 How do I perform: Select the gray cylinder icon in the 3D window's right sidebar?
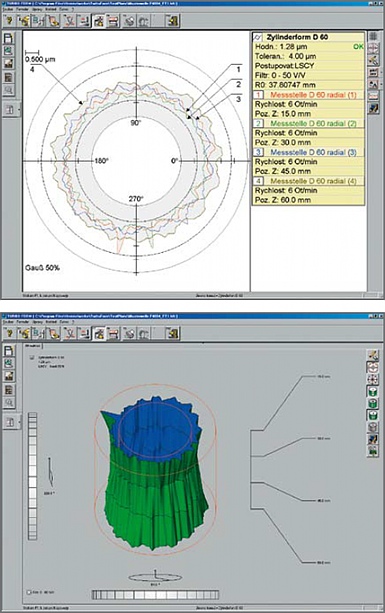(372, 427)
